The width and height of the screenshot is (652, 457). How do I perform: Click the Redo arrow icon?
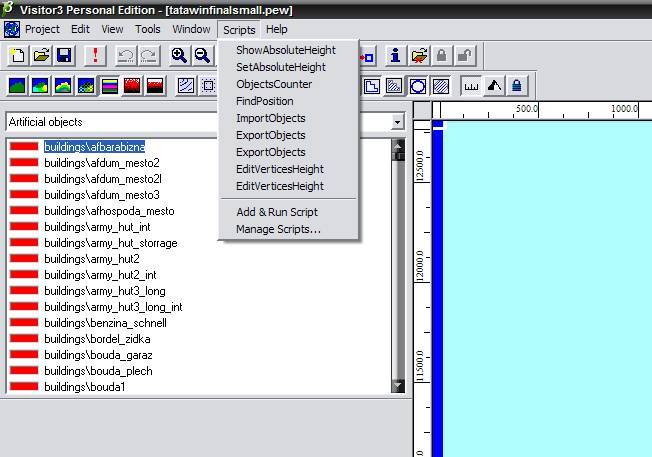pyautogui.click(x=149, y=55)
